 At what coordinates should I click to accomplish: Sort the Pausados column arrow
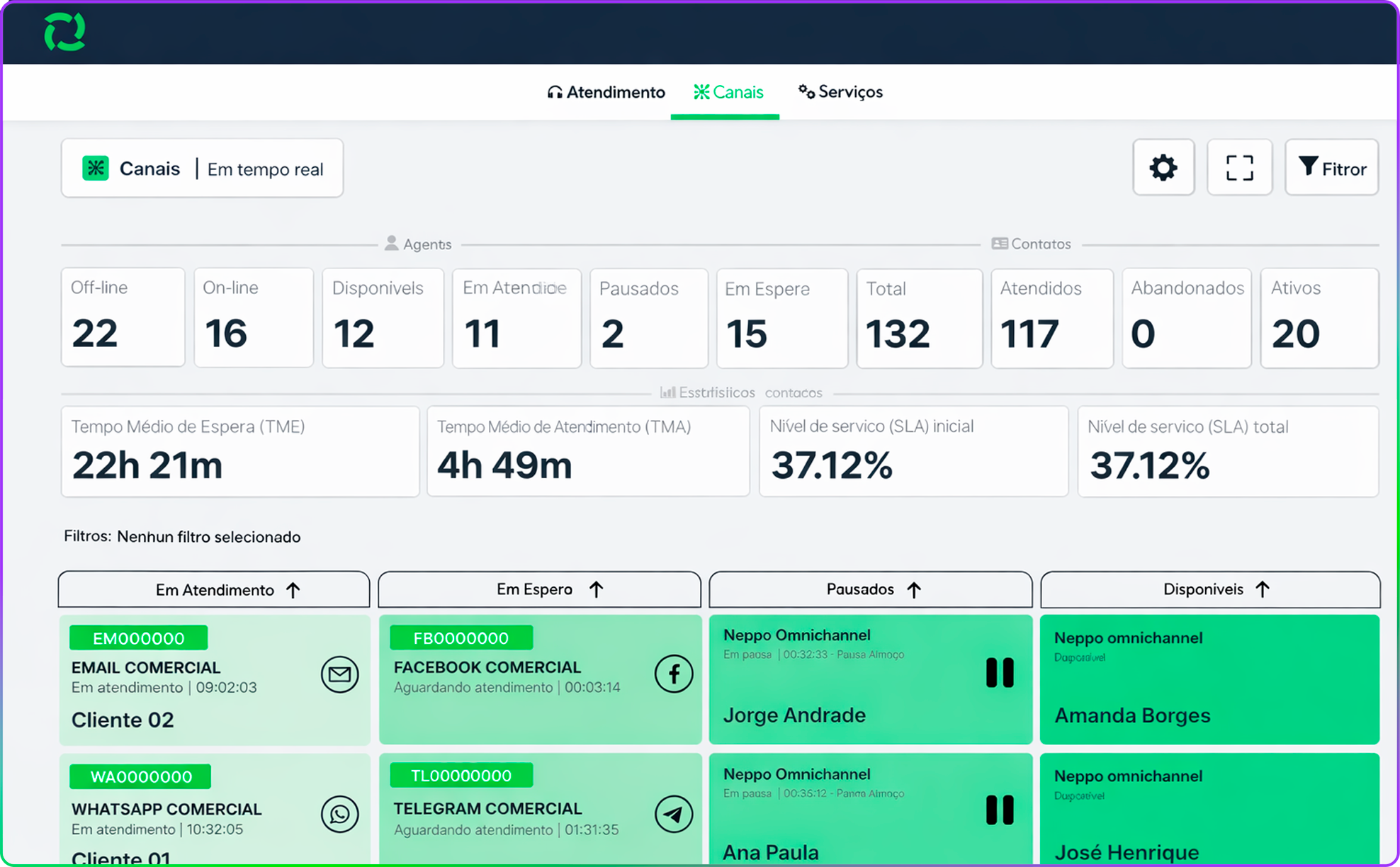pos(914,590)
